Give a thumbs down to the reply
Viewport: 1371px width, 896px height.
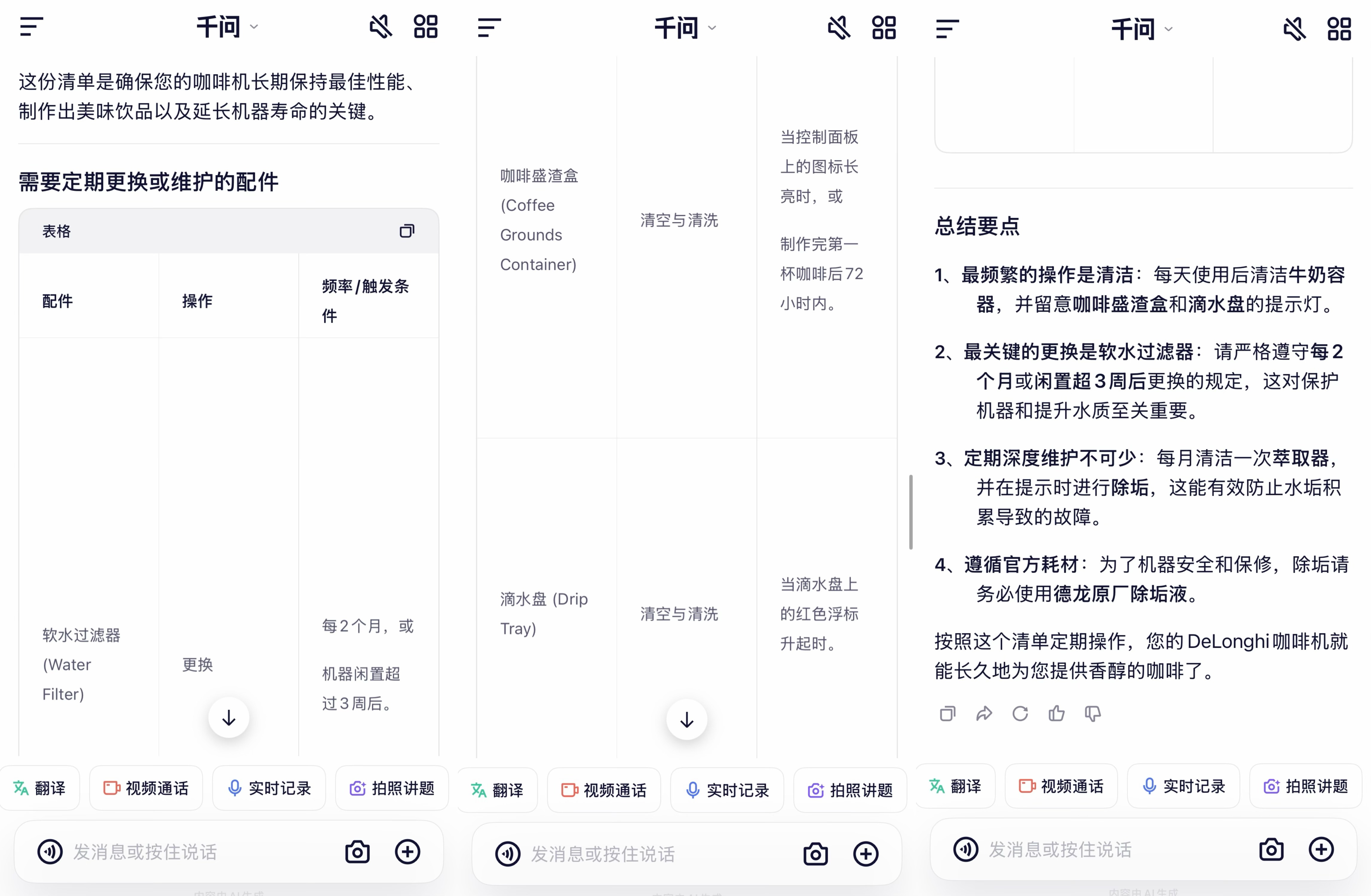pyautogui.click(x=1093, y=714)
